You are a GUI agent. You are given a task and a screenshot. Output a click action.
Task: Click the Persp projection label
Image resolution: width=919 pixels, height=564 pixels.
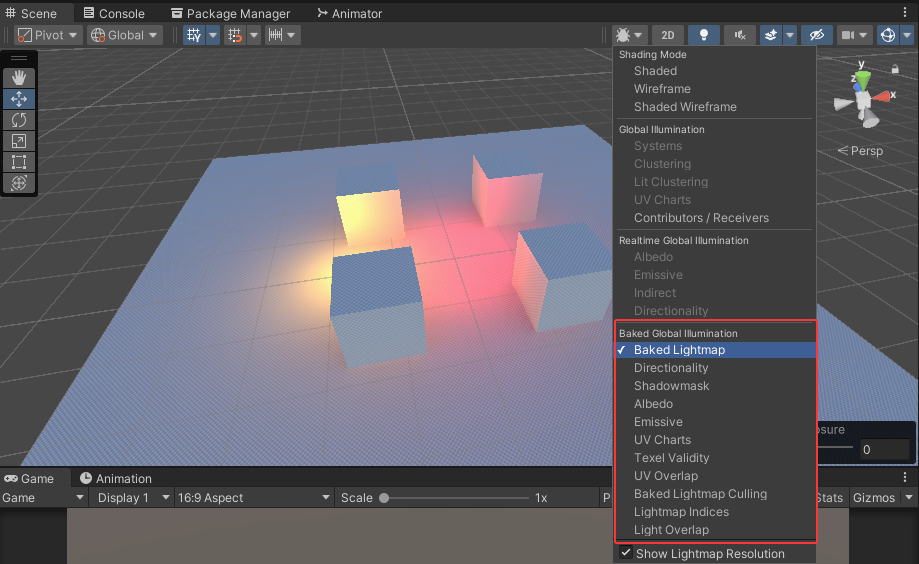tap(860, 151)
